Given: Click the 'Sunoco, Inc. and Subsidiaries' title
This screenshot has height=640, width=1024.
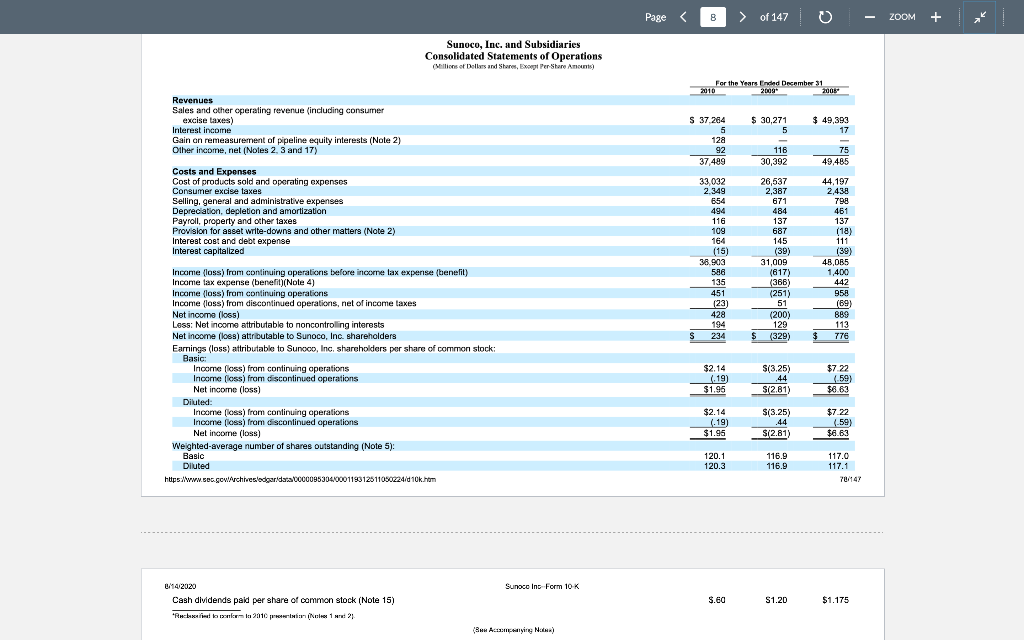Looking at the screenshot, I should click(x=513, y=44).
